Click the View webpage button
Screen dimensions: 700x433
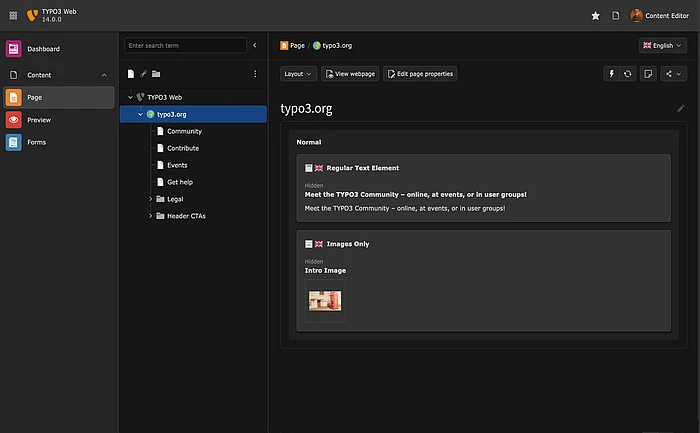[x=349, y=73]
